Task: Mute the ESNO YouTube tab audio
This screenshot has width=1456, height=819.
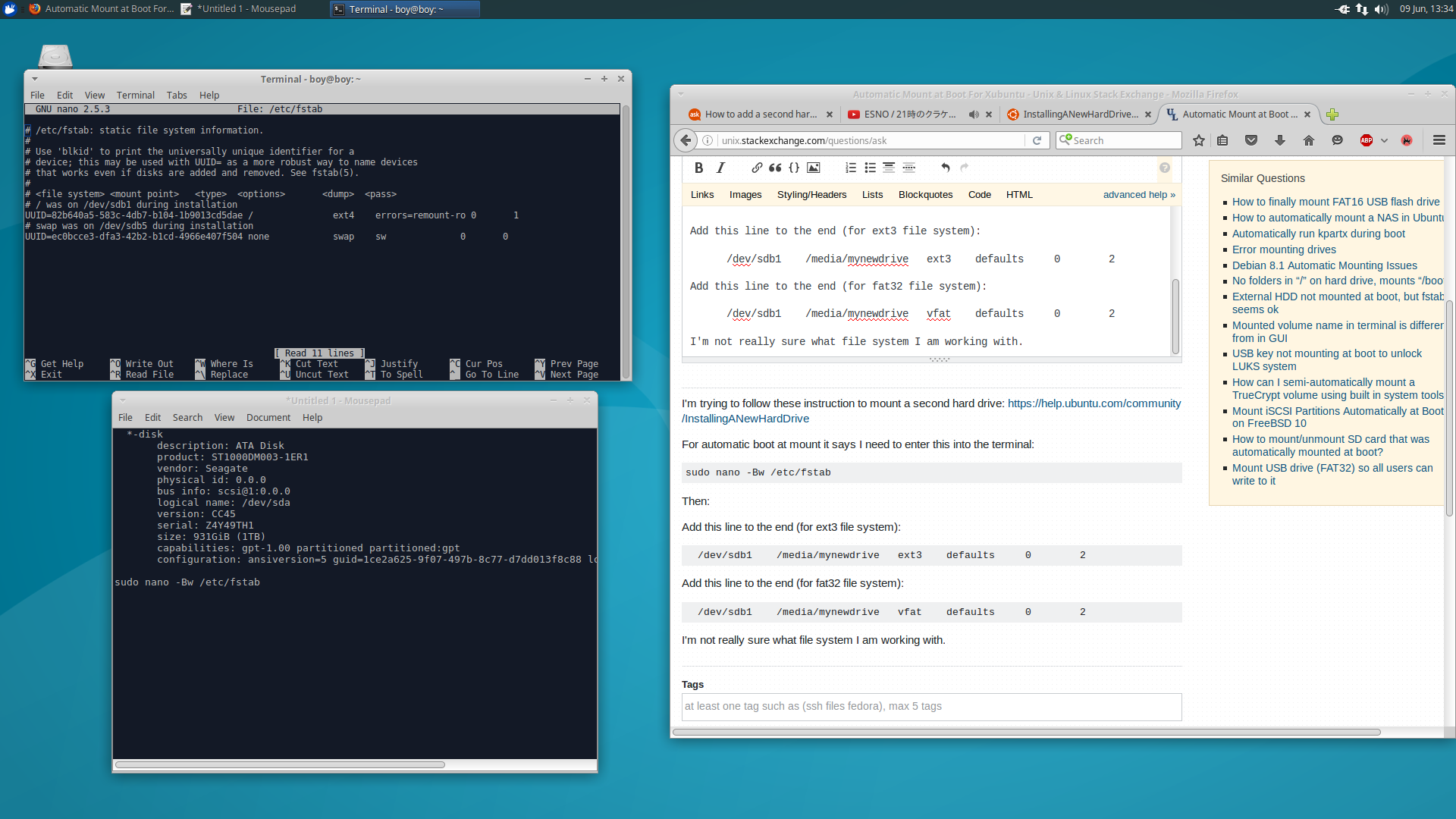Action: coord(974,115)
